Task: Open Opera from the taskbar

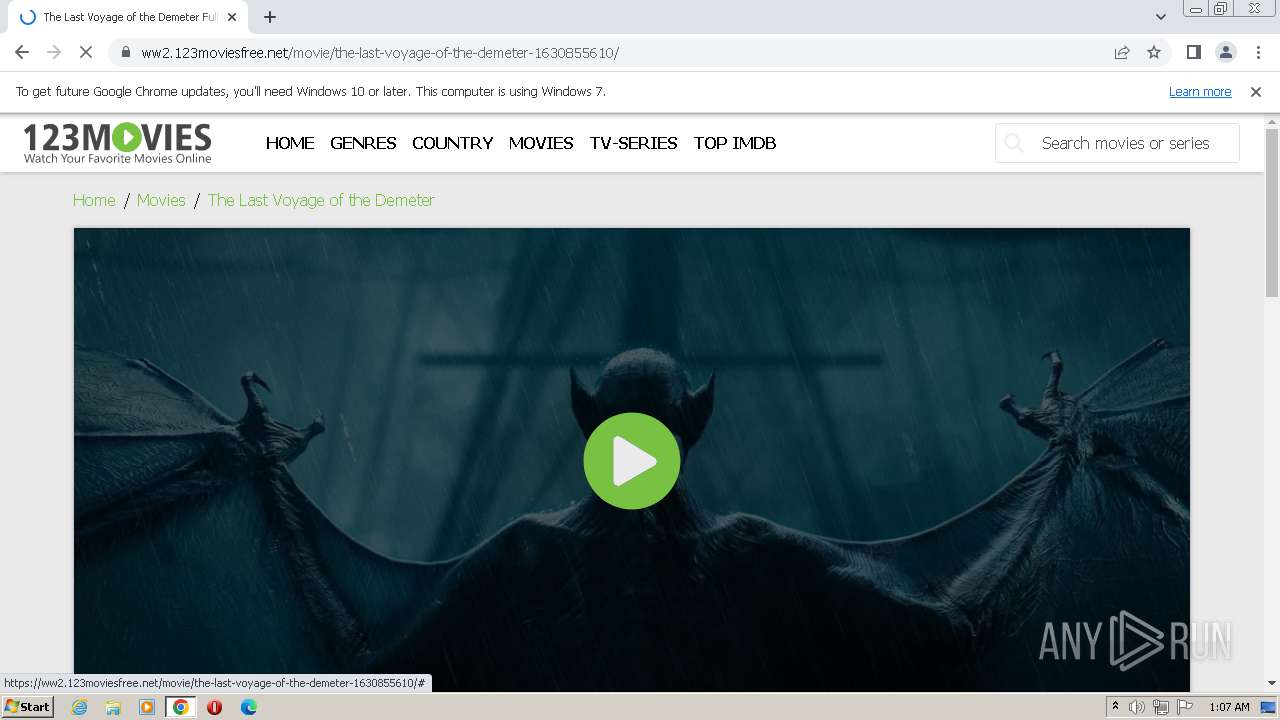Action: pos(214,707)
